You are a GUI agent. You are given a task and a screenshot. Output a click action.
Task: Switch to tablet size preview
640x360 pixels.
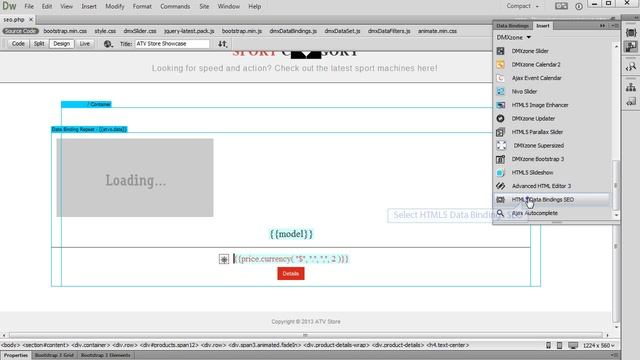pyautogui.click(x=560, y=345)
